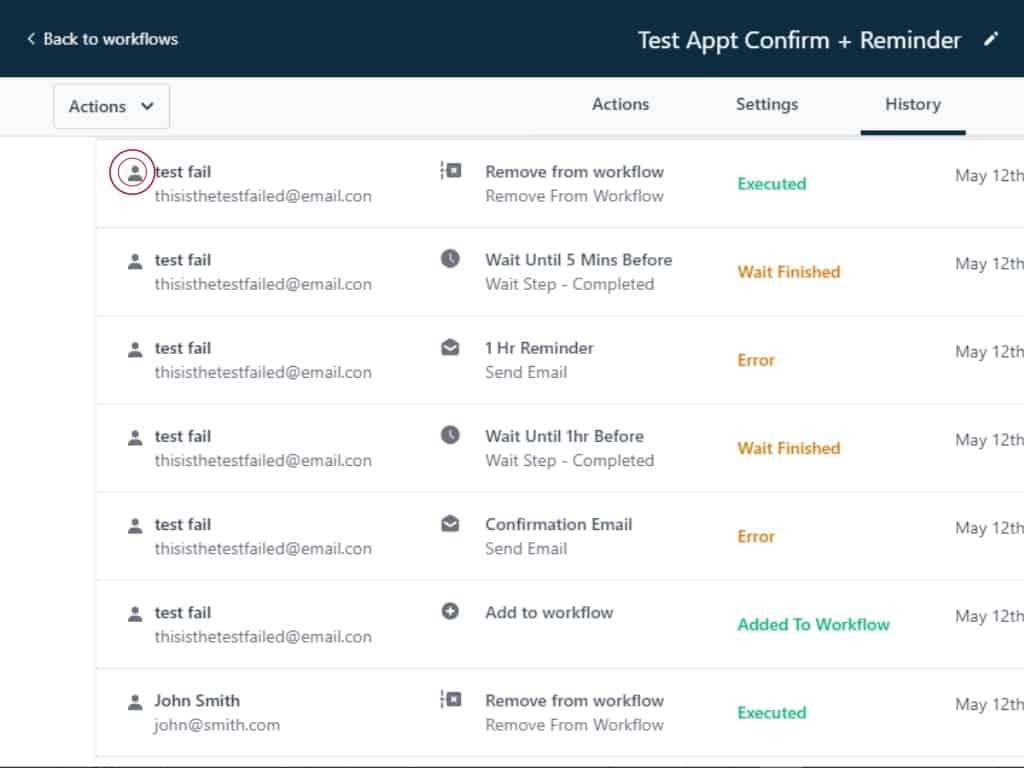The image size is (1024, 768).
Task: Click remove-from-workflow icon in John Smith row
Action: click(450, 700)
